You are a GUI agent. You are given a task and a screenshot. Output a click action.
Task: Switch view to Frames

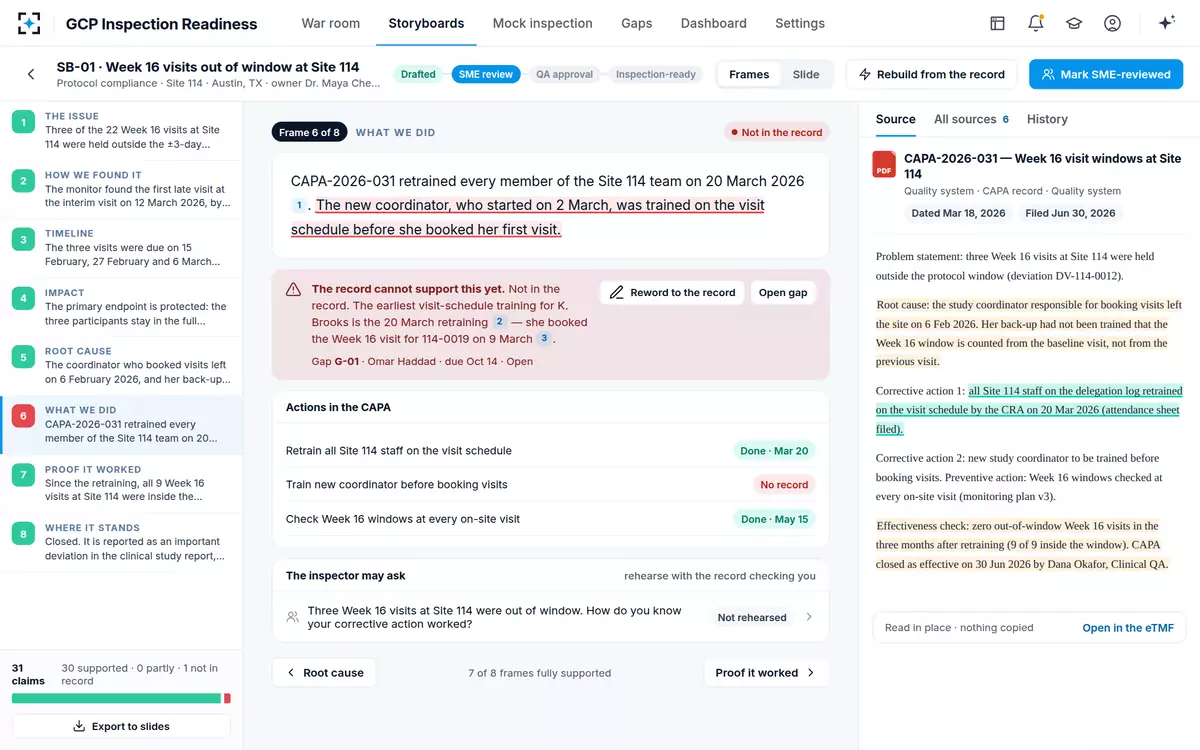pos(749,74)
